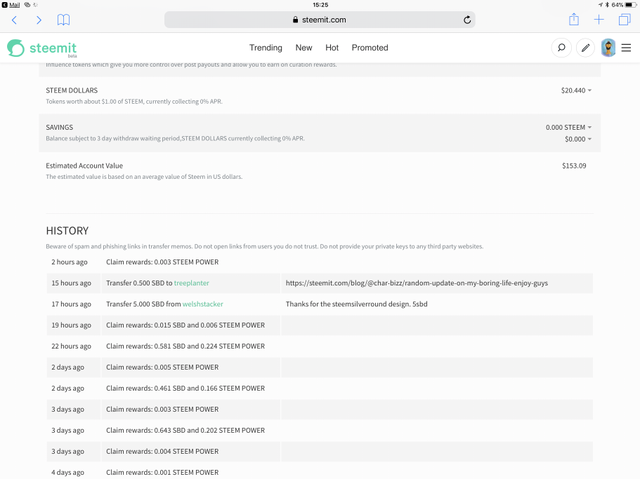Select 'Claim rewards: 0.643 SBD and 0.202' entry
The height and width of the screenshot is (479, 640).
(x=185, y=430)
